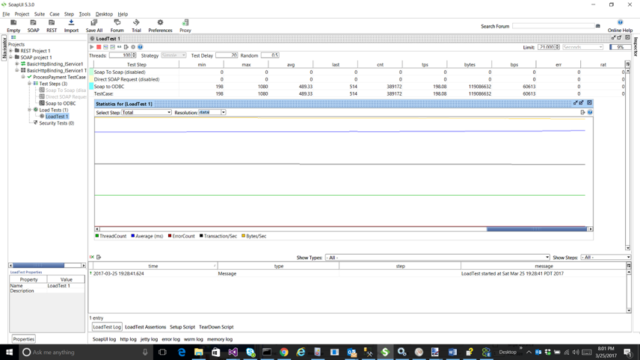The height and width of the screenshot is (360, 640).
Task: Collapse the SOAP project 1 tree node
Action: click(x=11, y=57)
